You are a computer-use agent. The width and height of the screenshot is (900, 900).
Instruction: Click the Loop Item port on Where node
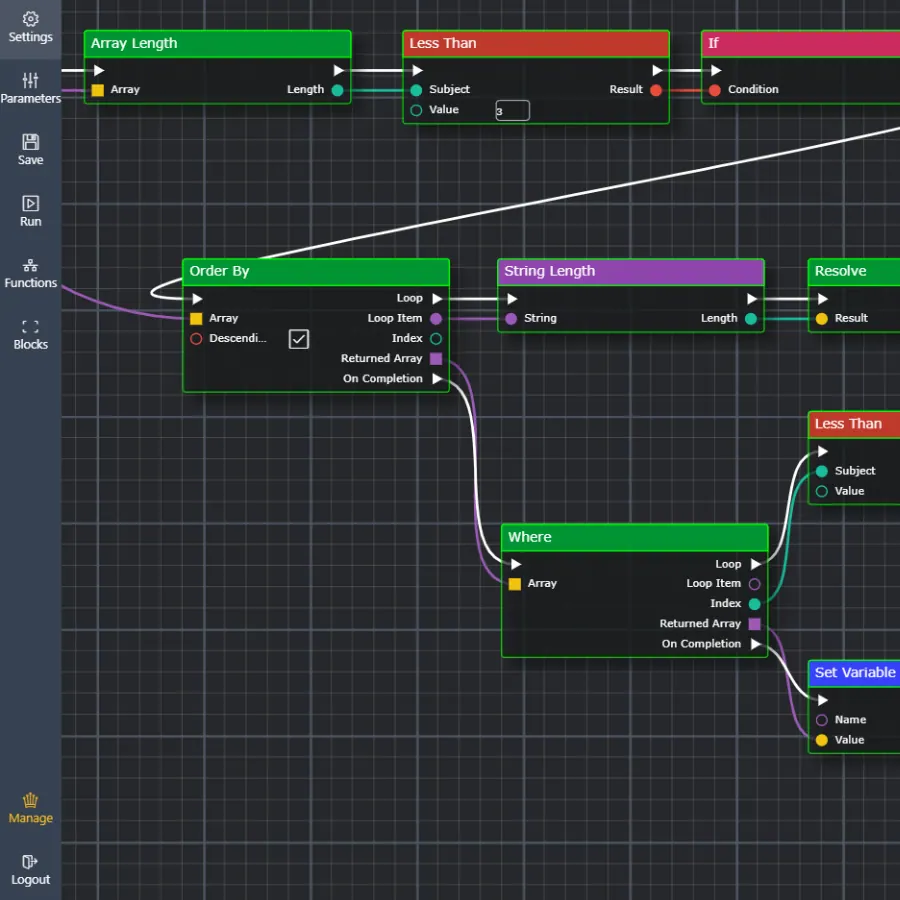(755, 584)
